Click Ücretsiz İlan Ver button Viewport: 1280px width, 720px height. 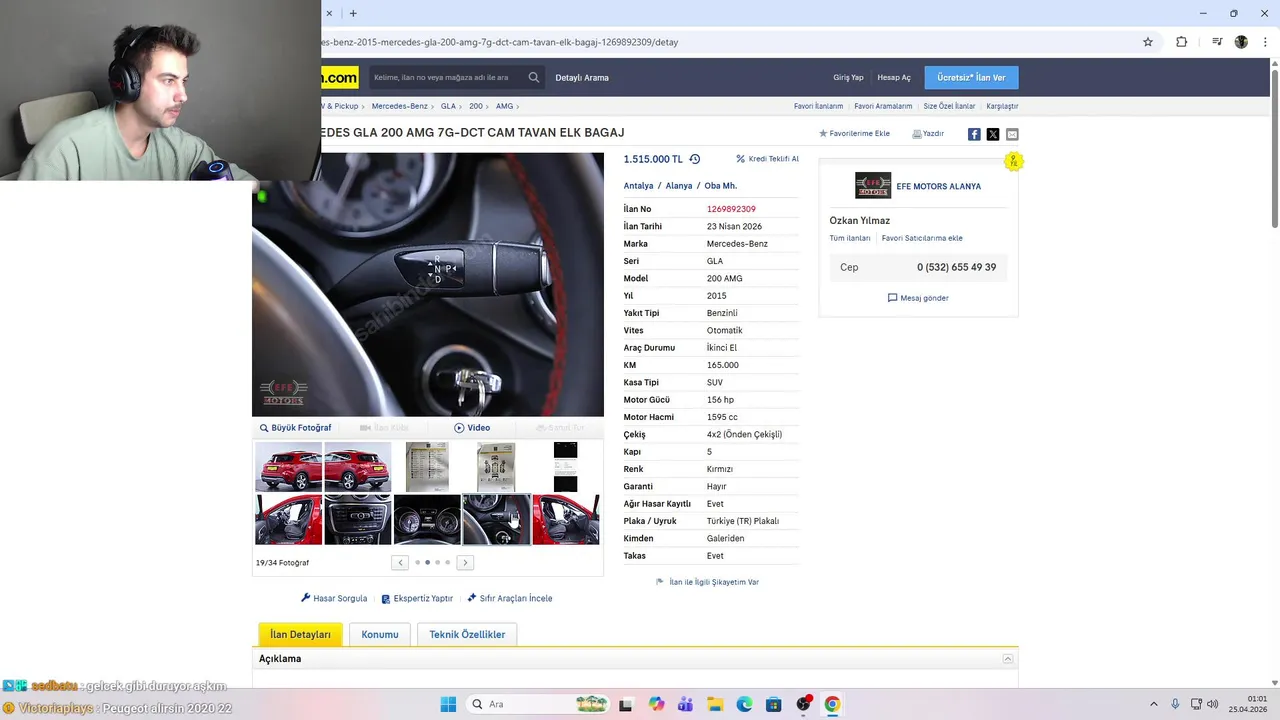971,77
